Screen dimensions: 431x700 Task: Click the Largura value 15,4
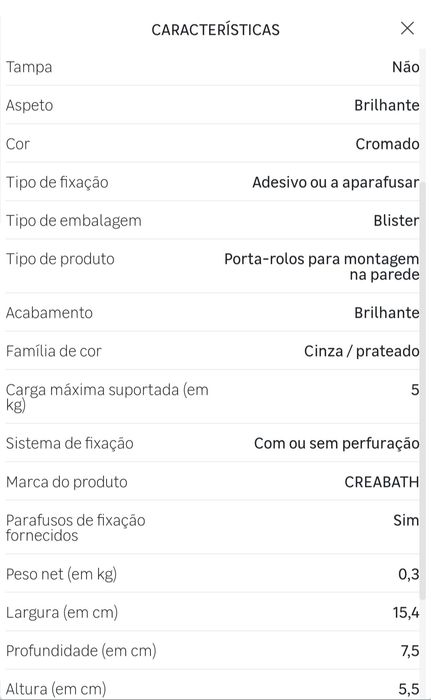406,612
